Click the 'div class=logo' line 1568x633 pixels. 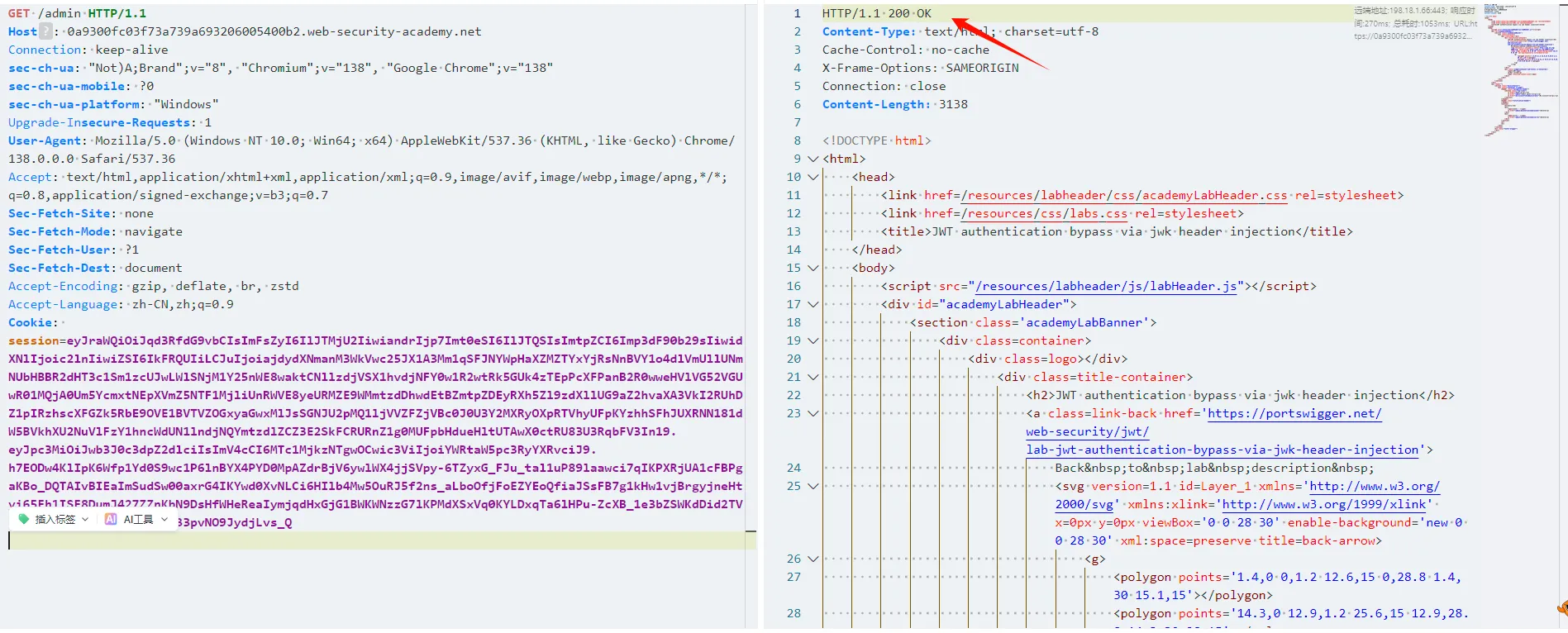(x=1048, y=359)
